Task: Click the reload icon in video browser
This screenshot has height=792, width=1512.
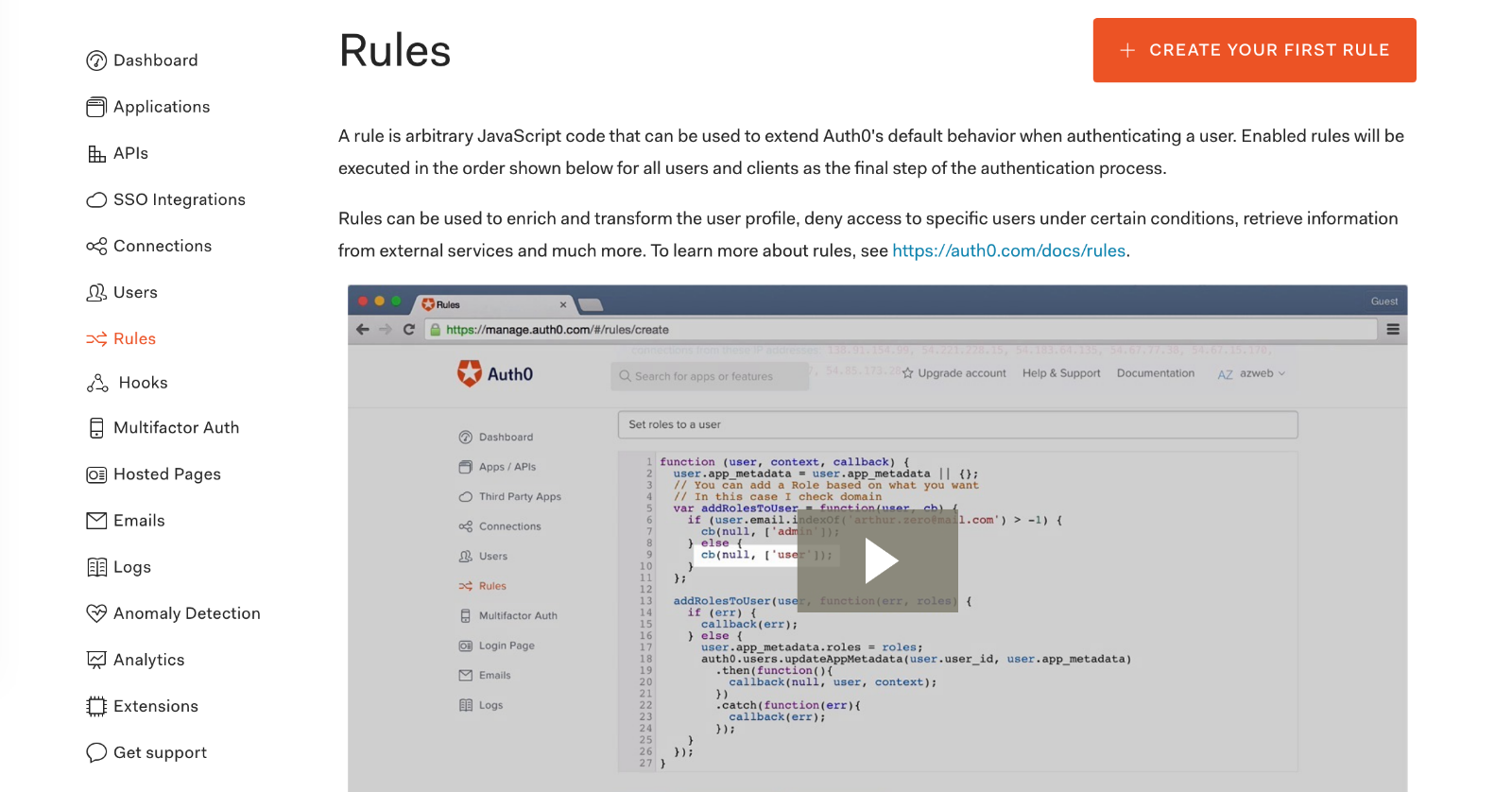Action: click(x=409, y=330)
